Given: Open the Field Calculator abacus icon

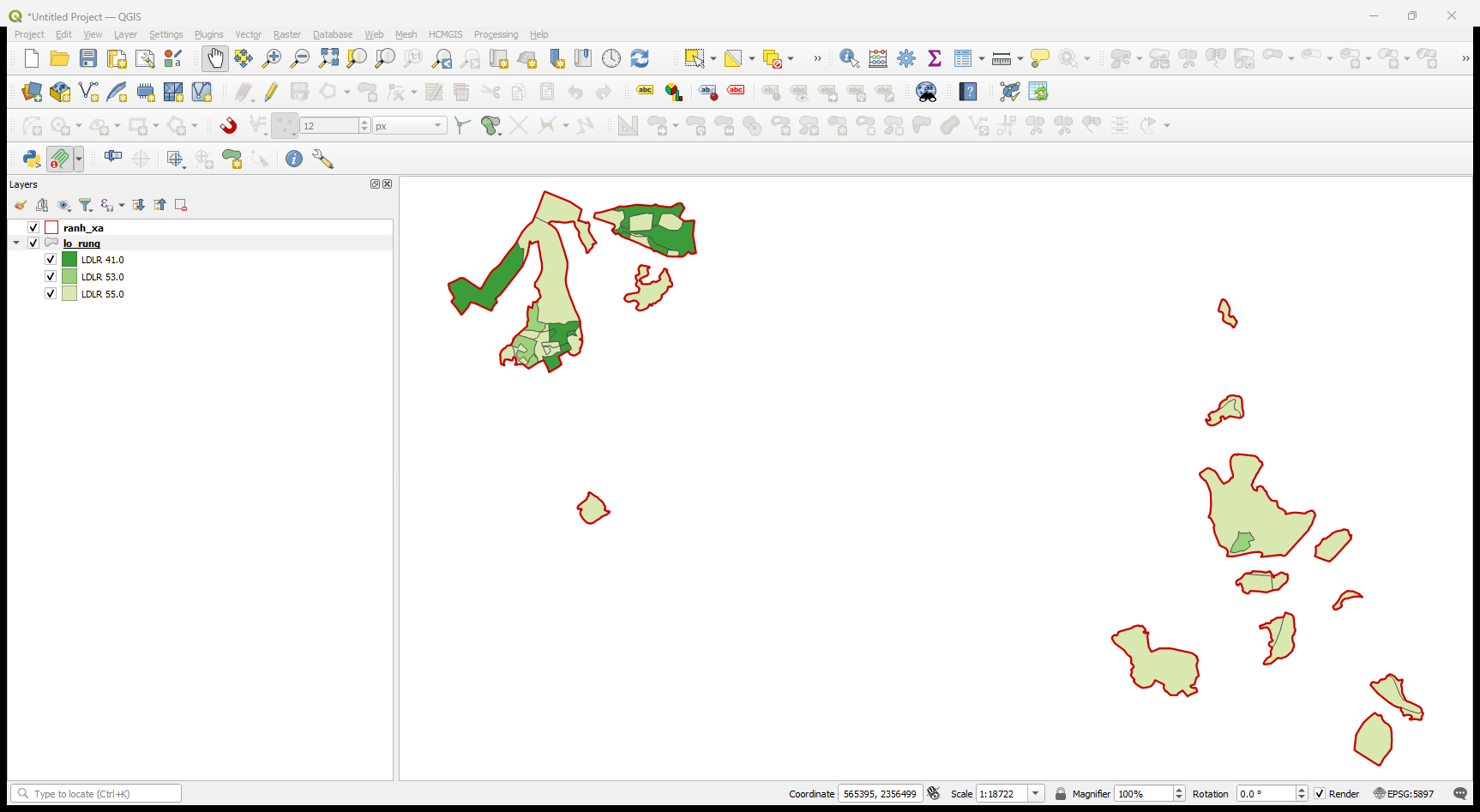Looking at the screenshot, I should click(878, 58).
